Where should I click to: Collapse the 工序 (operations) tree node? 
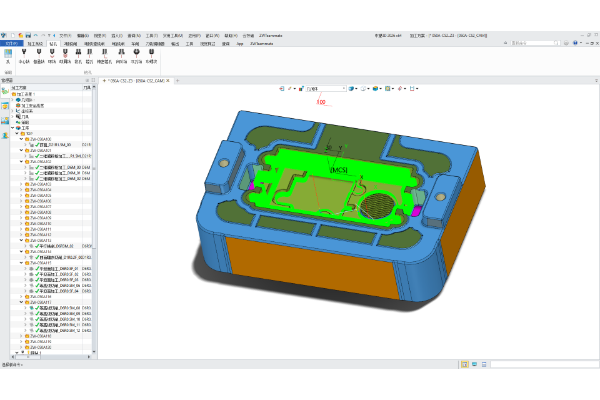pyautogui.click(x=12, y=128)
